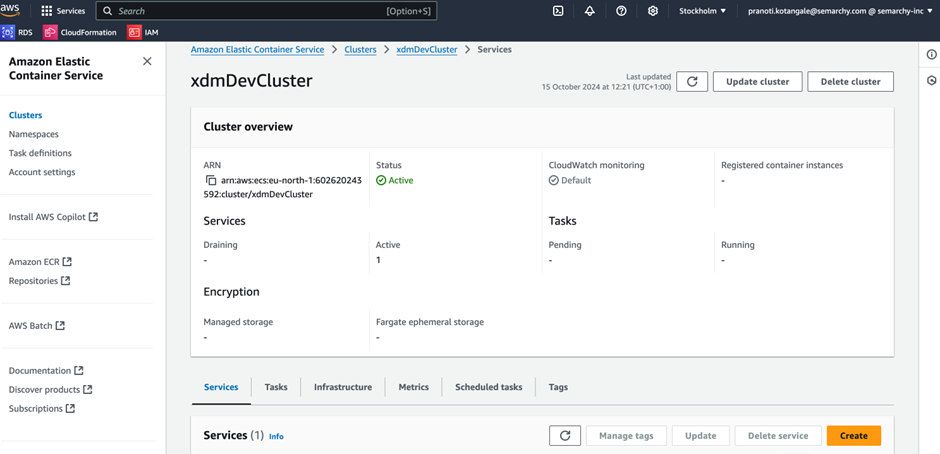Open the info panel icon on the right edge
The height and width of the screenshot is (454, 940).
931,55
